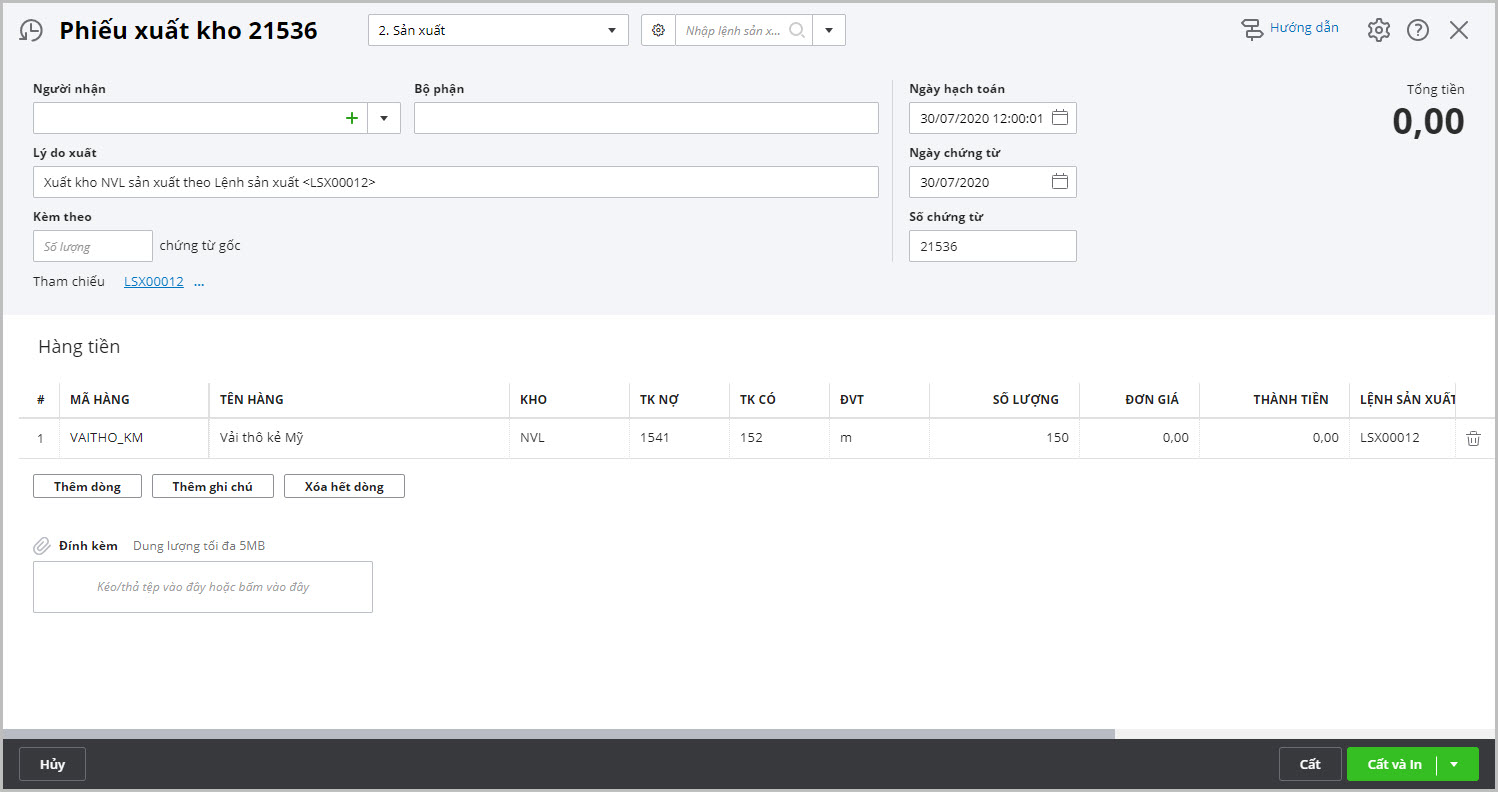Click the magnifier search icon for production order
Viewport: 1498px width, 792px height.
coord(797,30)
